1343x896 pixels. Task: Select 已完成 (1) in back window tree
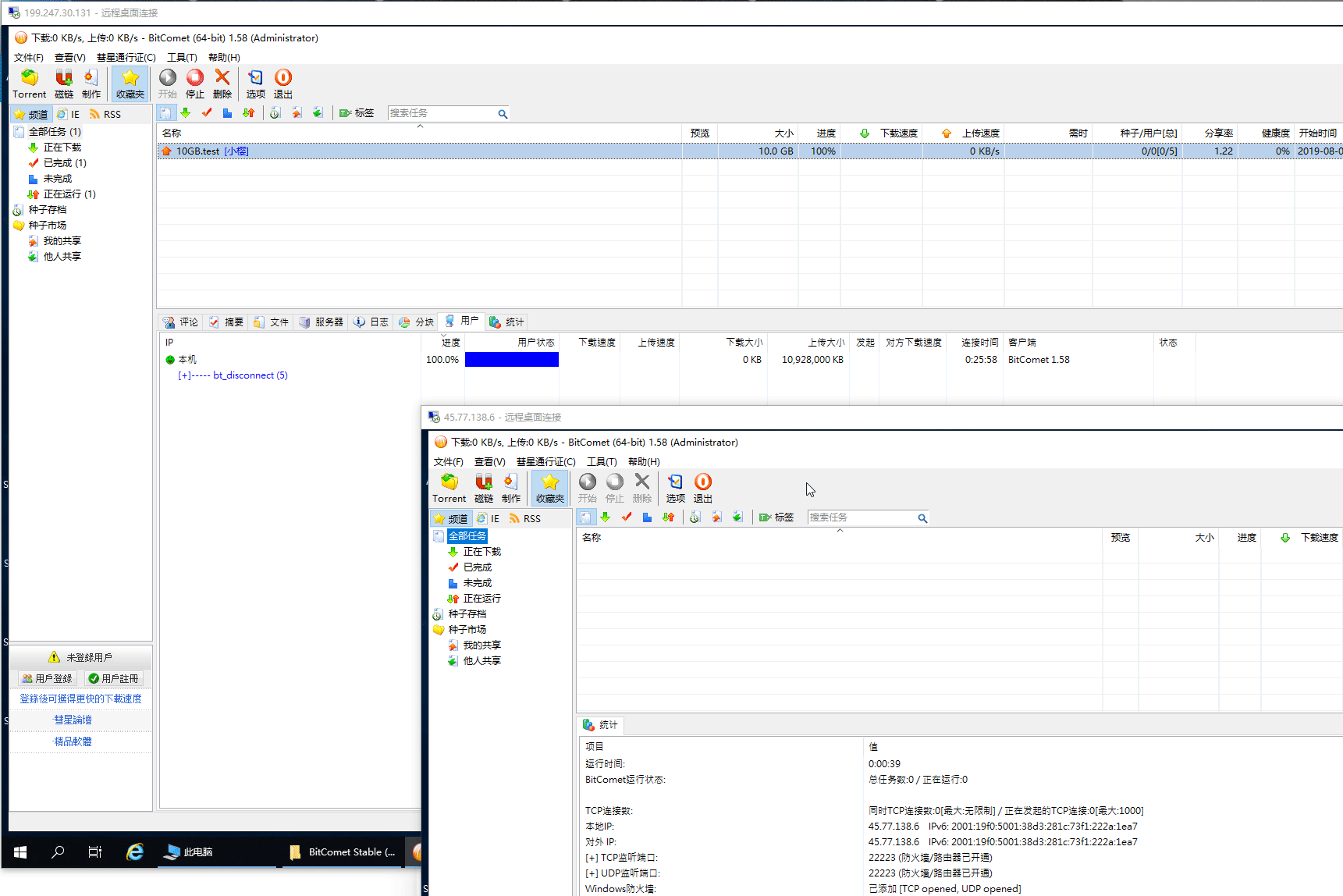coord(65,163)
